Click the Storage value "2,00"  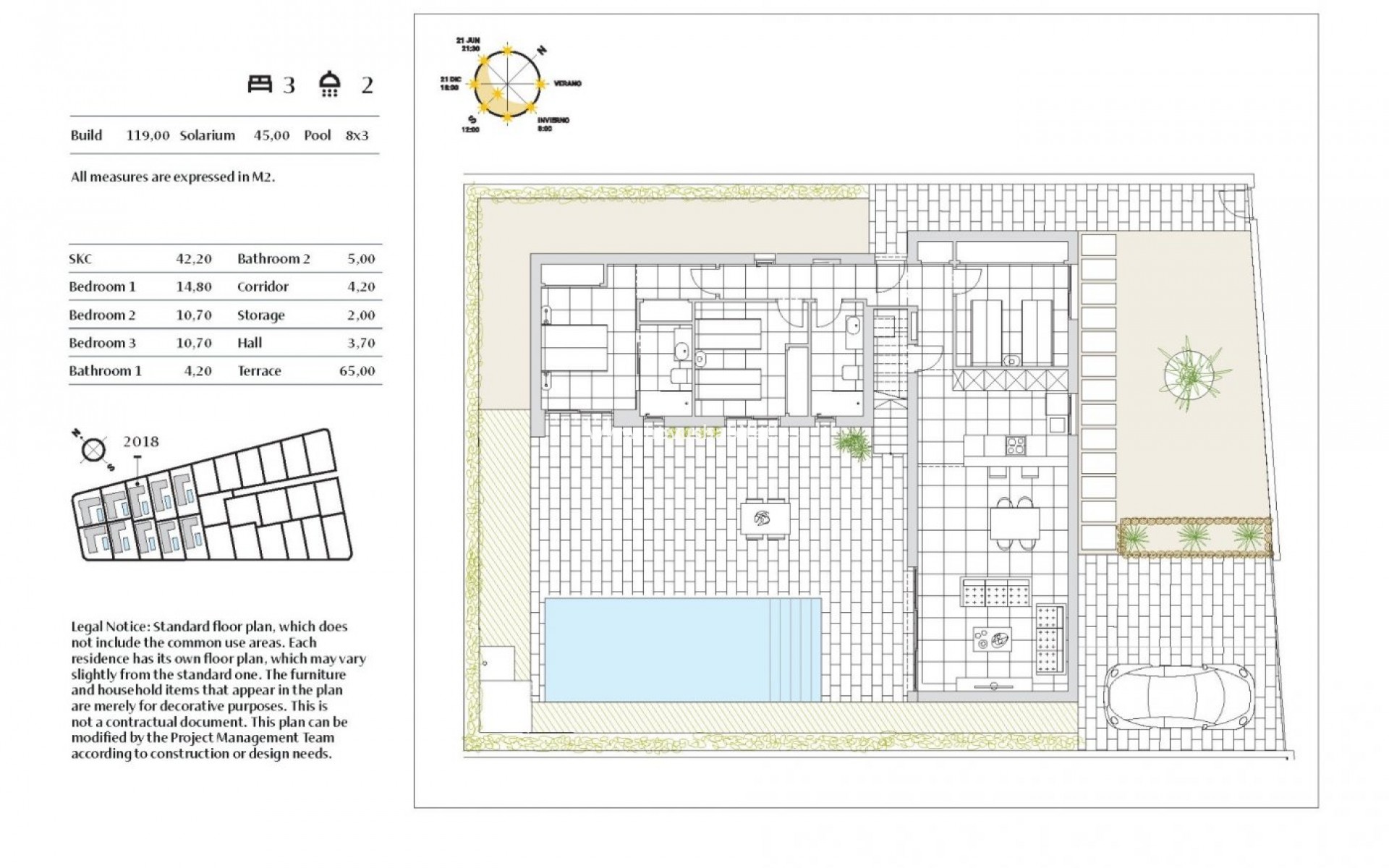click(361, 315)
